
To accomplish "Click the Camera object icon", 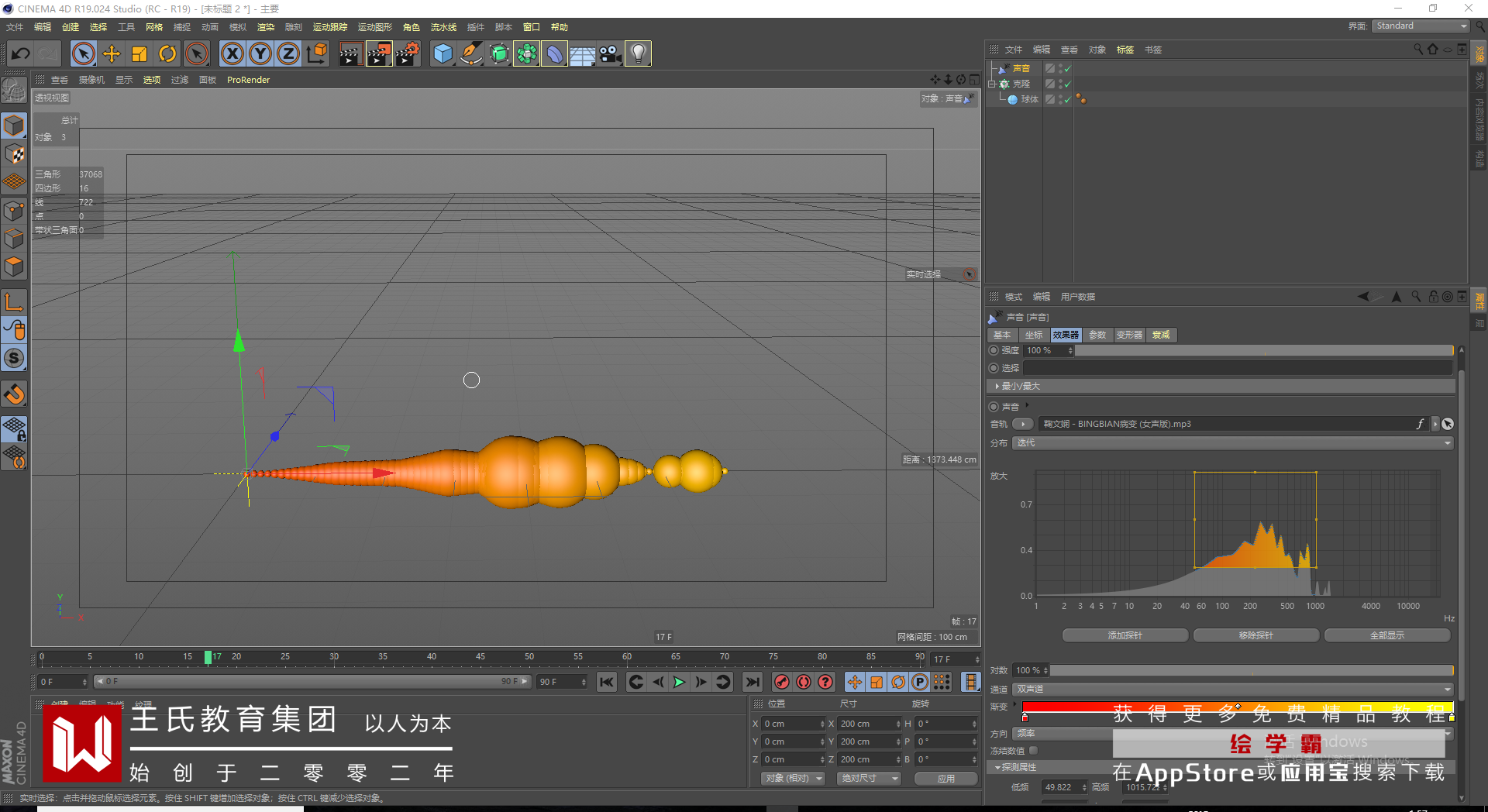I will point(610,53).
